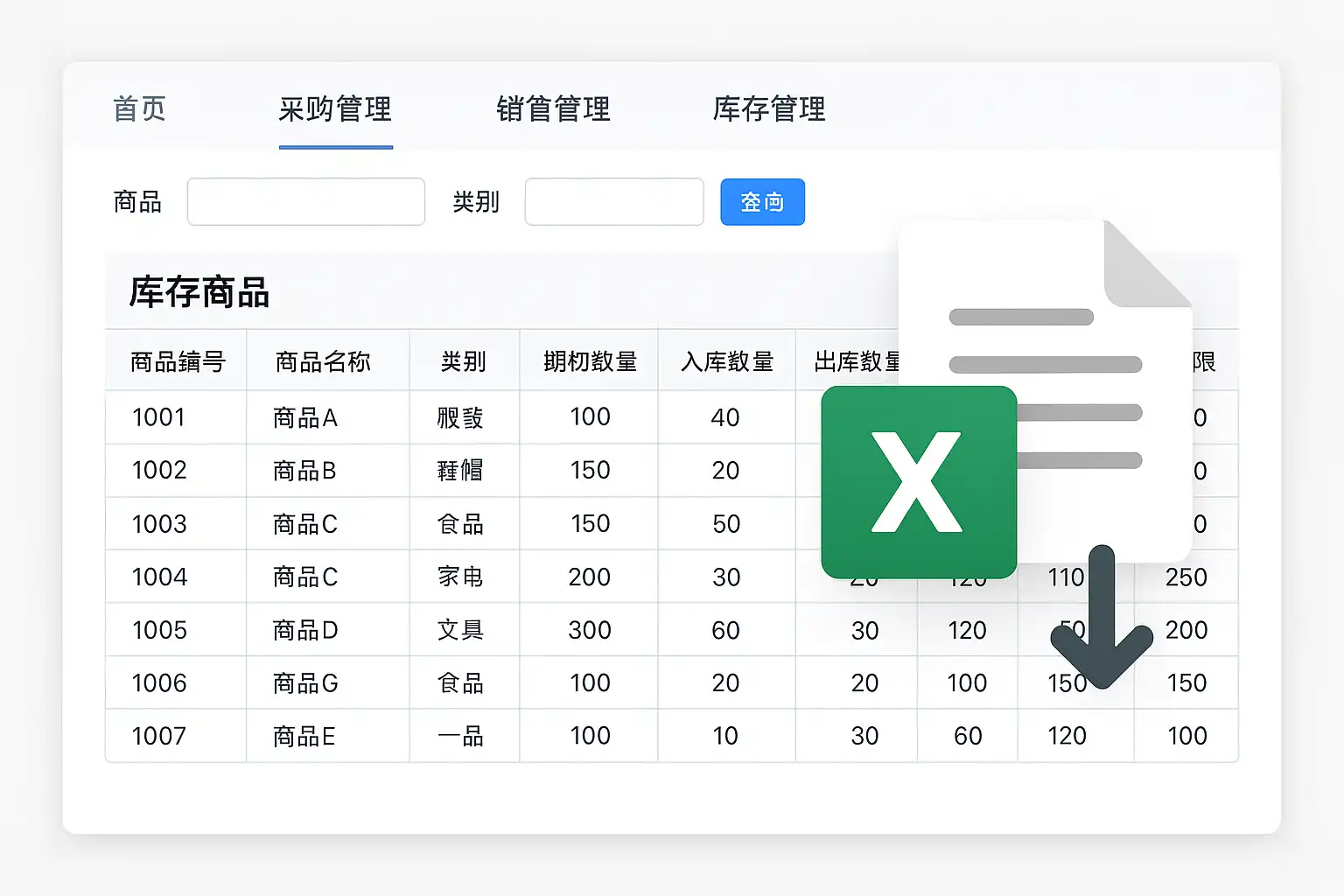Click the 类别 column header in table
Viewport: 1344px width, 896px height.
[x=463, y=361]
